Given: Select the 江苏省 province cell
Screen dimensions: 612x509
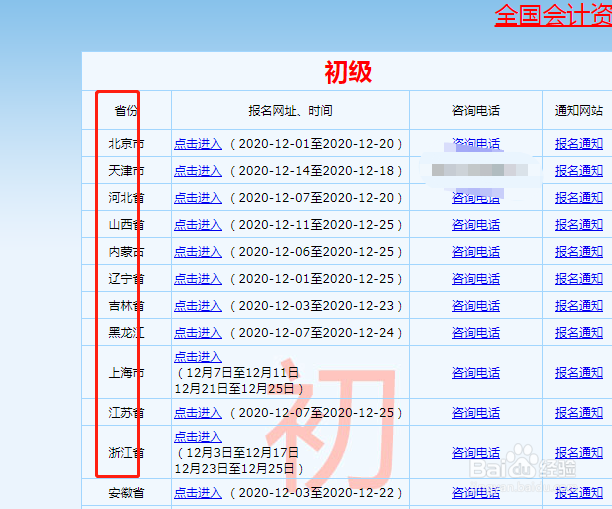Looking at the screenshot, I should tap(126, 413).
